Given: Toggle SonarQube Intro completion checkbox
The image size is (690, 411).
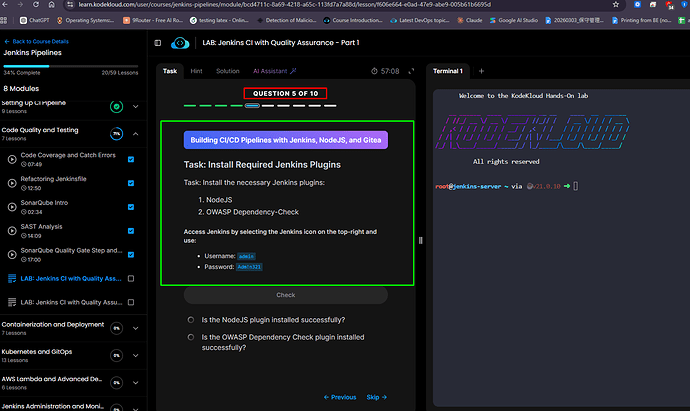Looking at the screenshot, I should point(131,207).
